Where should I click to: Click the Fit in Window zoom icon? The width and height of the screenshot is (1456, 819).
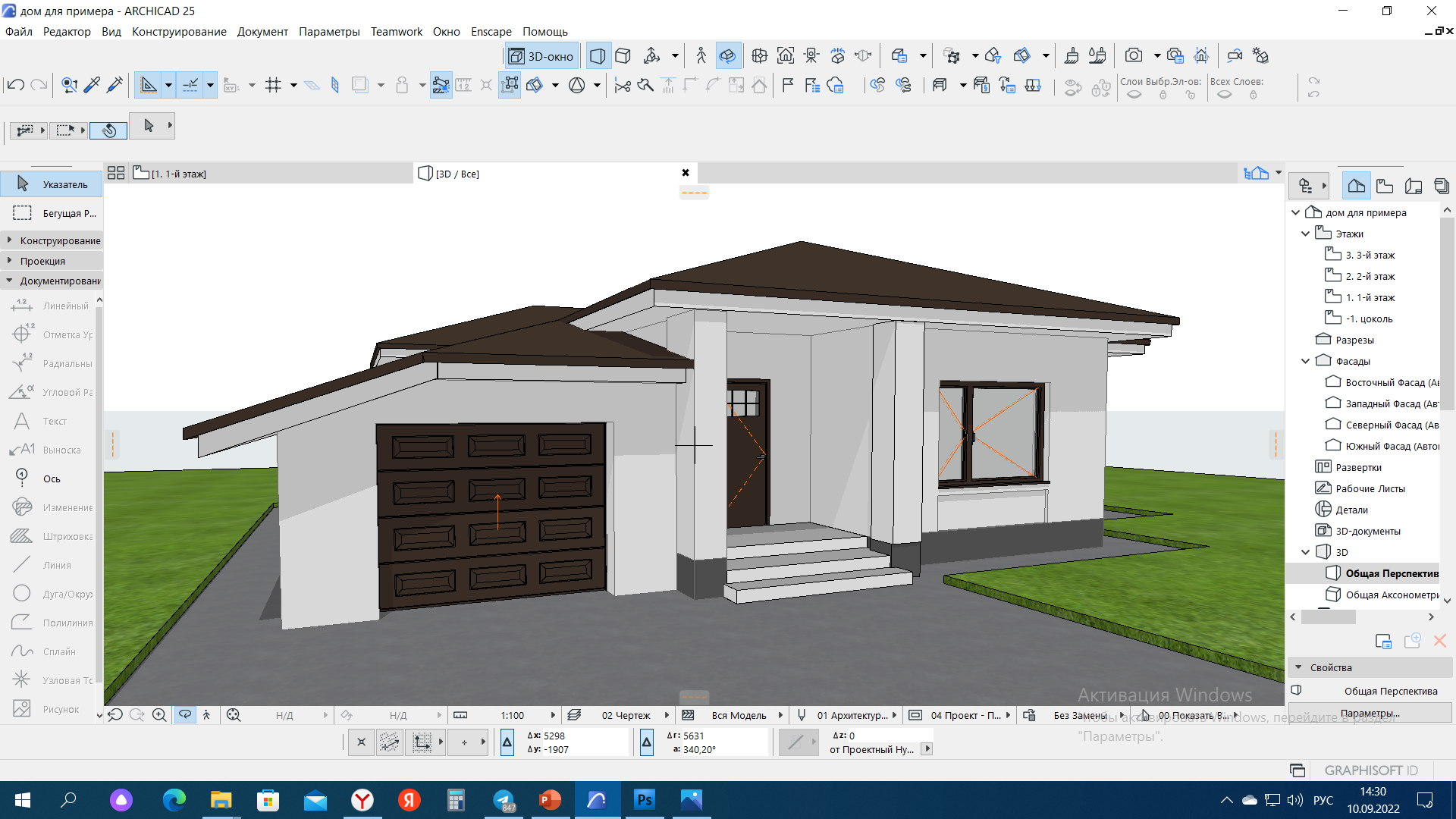(x=234, y=715)
